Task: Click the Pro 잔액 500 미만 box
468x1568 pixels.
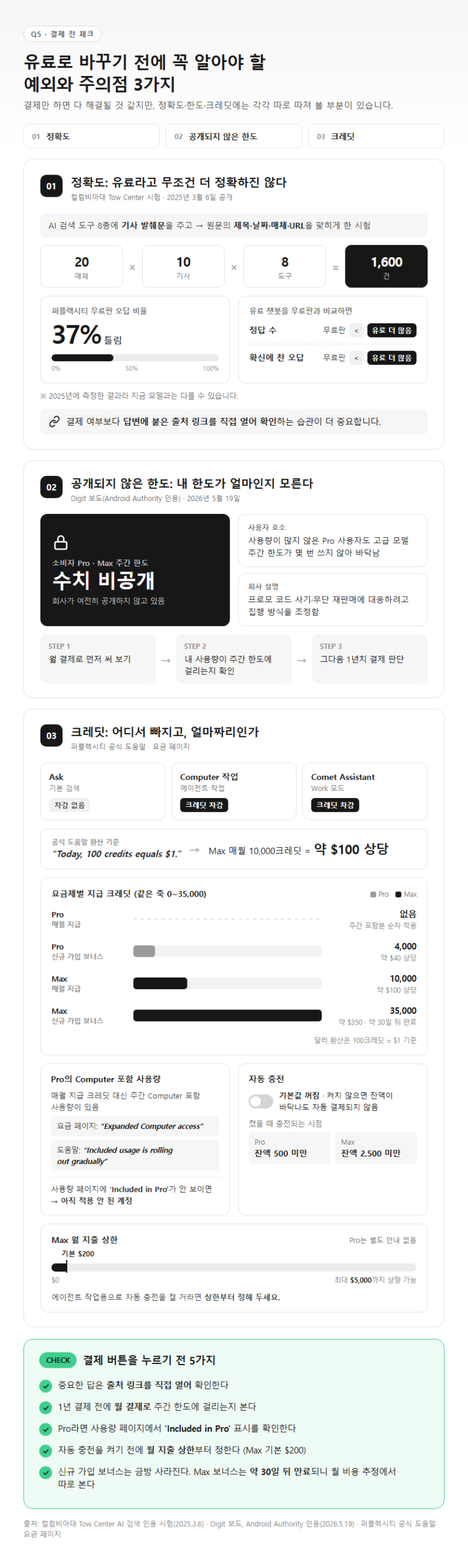Action: [289, 1147]
